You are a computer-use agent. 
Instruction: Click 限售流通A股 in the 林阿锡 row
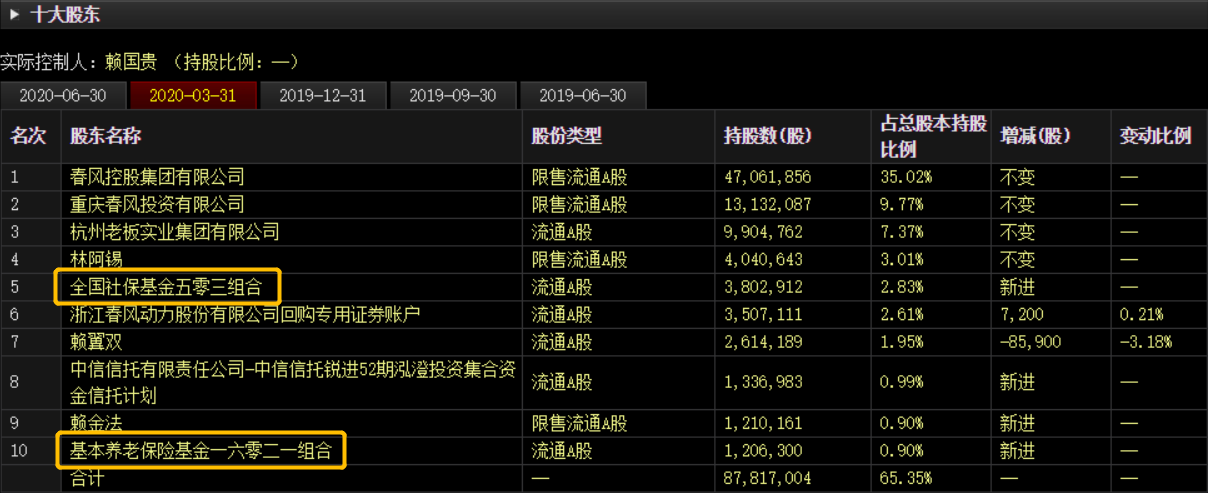pos(579,260)
